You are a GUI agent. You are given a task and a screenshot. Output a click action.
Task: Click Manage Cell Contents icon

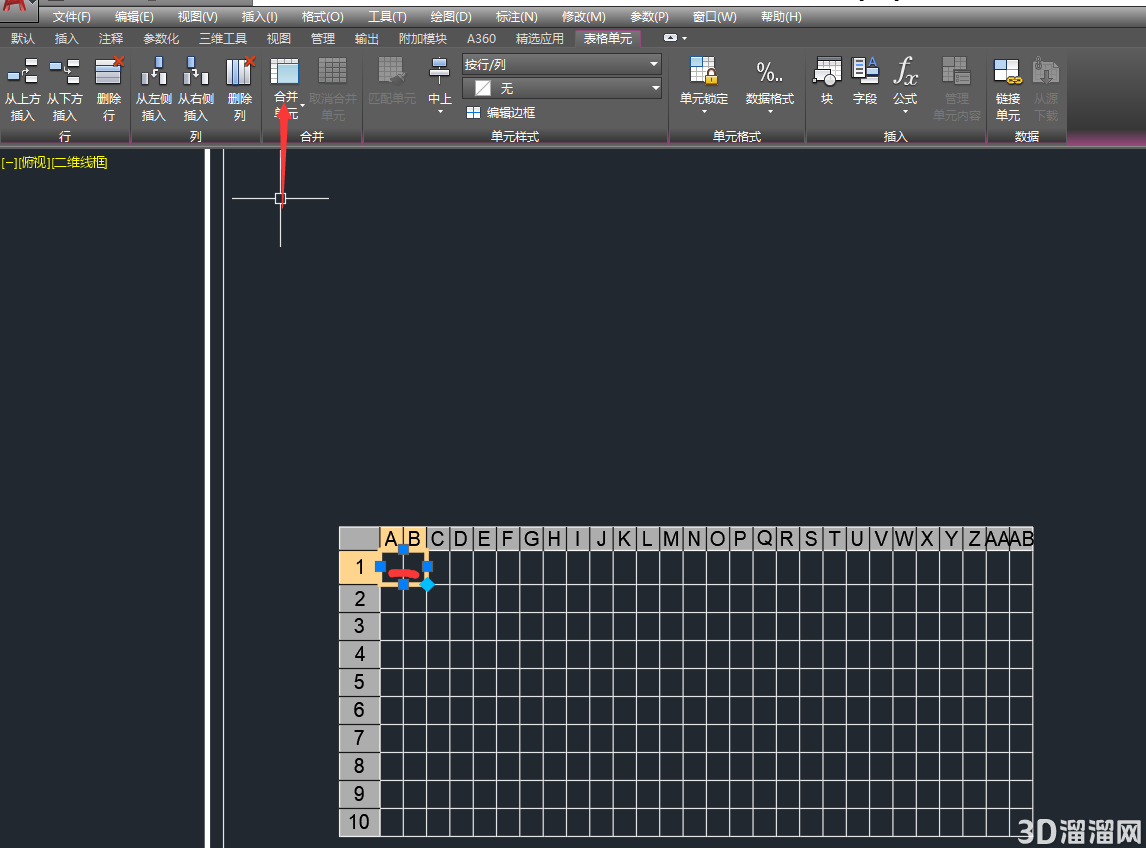tap(956, 72)
